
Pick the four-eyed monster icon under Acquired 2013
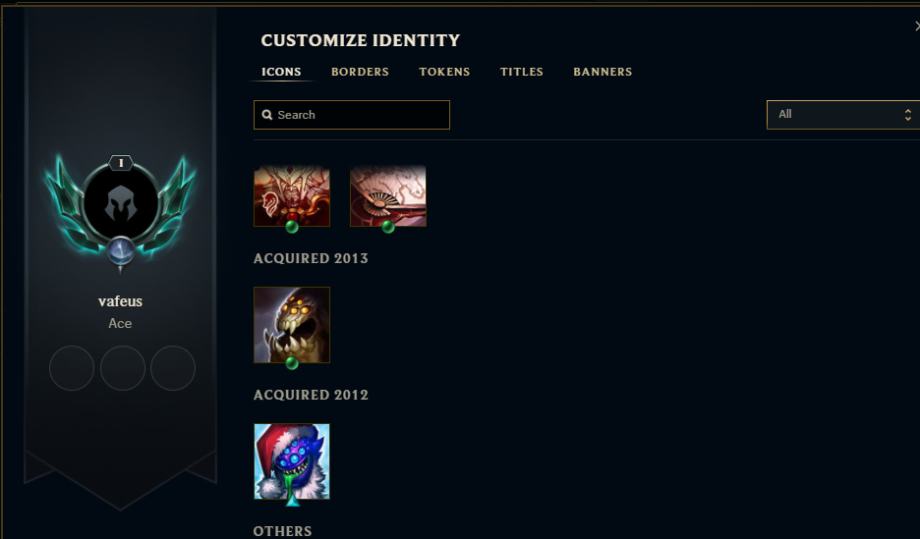292,325
